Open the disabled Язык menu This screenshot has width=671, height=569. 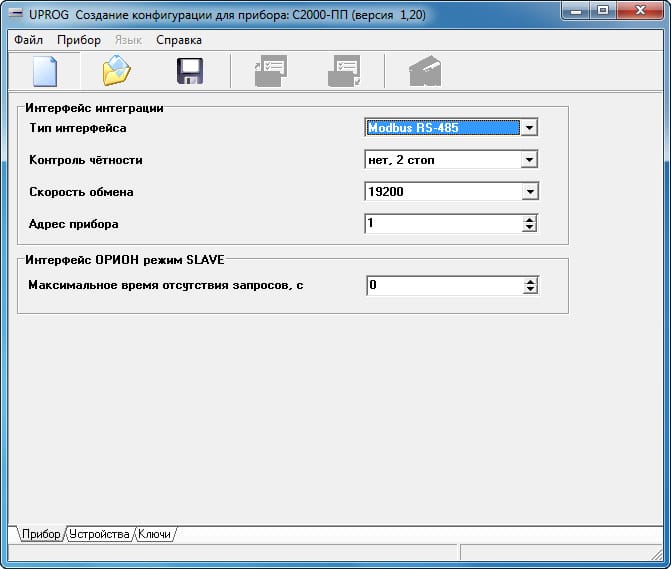(x=128, y=40)
